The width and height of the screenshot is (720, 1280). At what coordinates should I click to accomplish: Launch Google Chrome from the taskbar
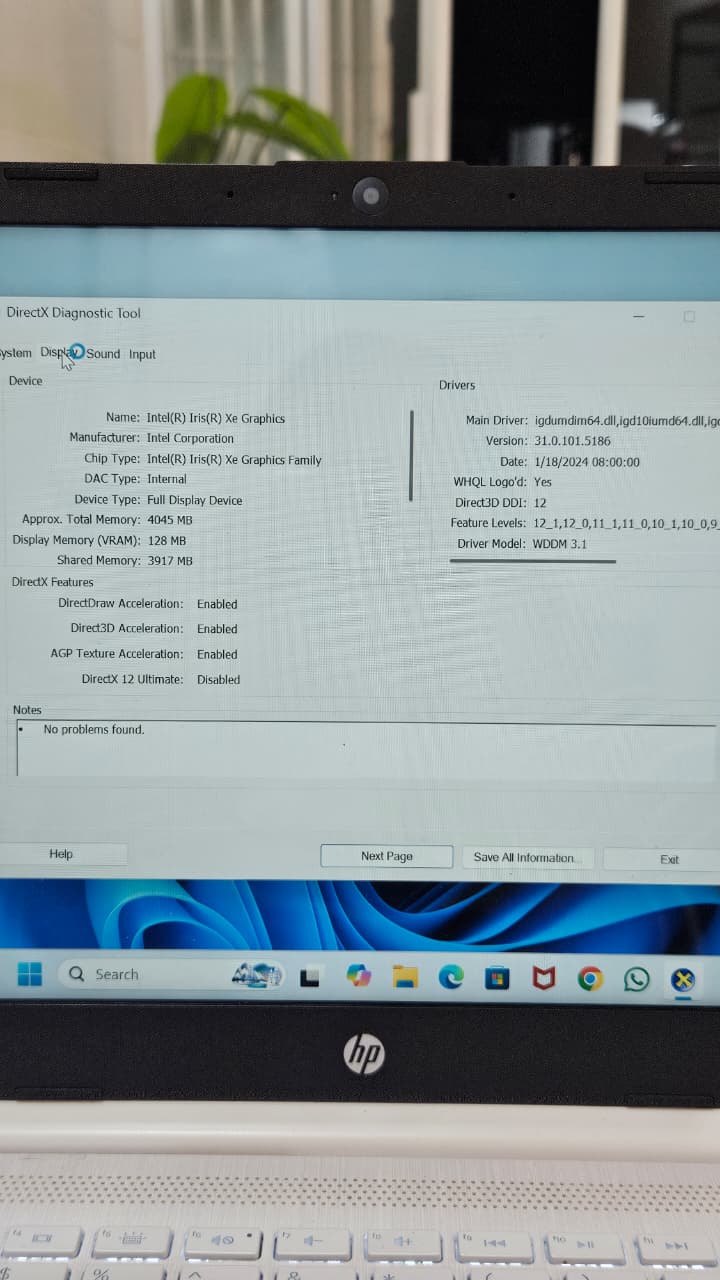pyautogui.click(x=590, y=978)
